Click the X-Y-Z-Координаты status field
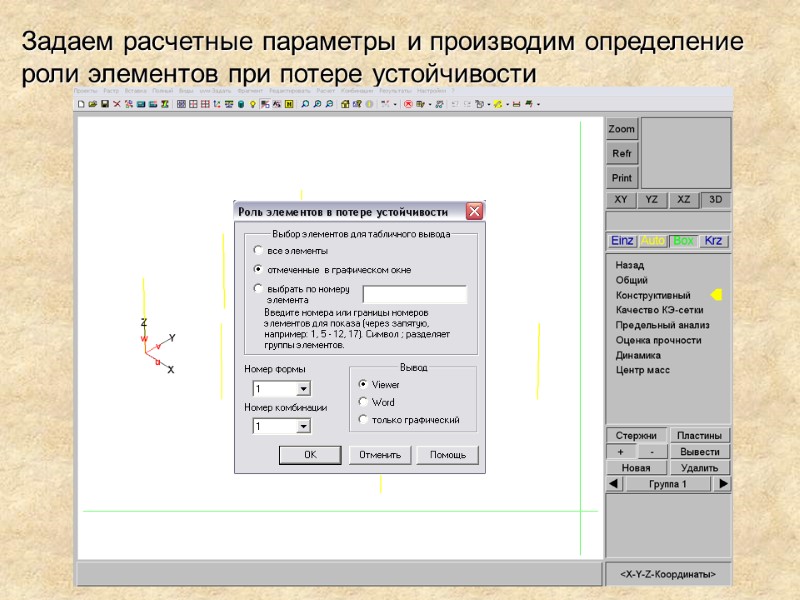This screenshot has width=800, height=600. click(668, 574)
